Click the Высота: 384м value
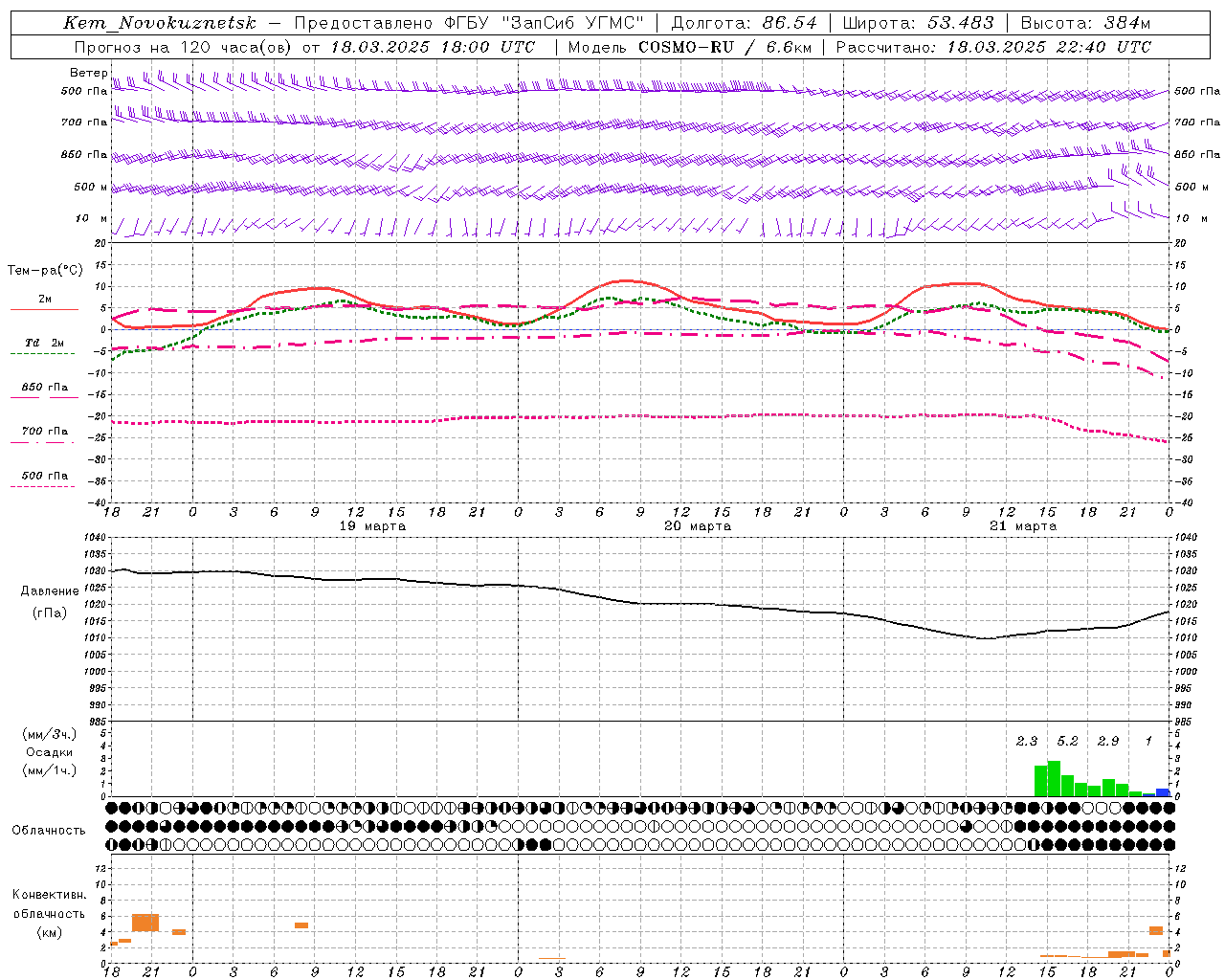 [1085, 23]
